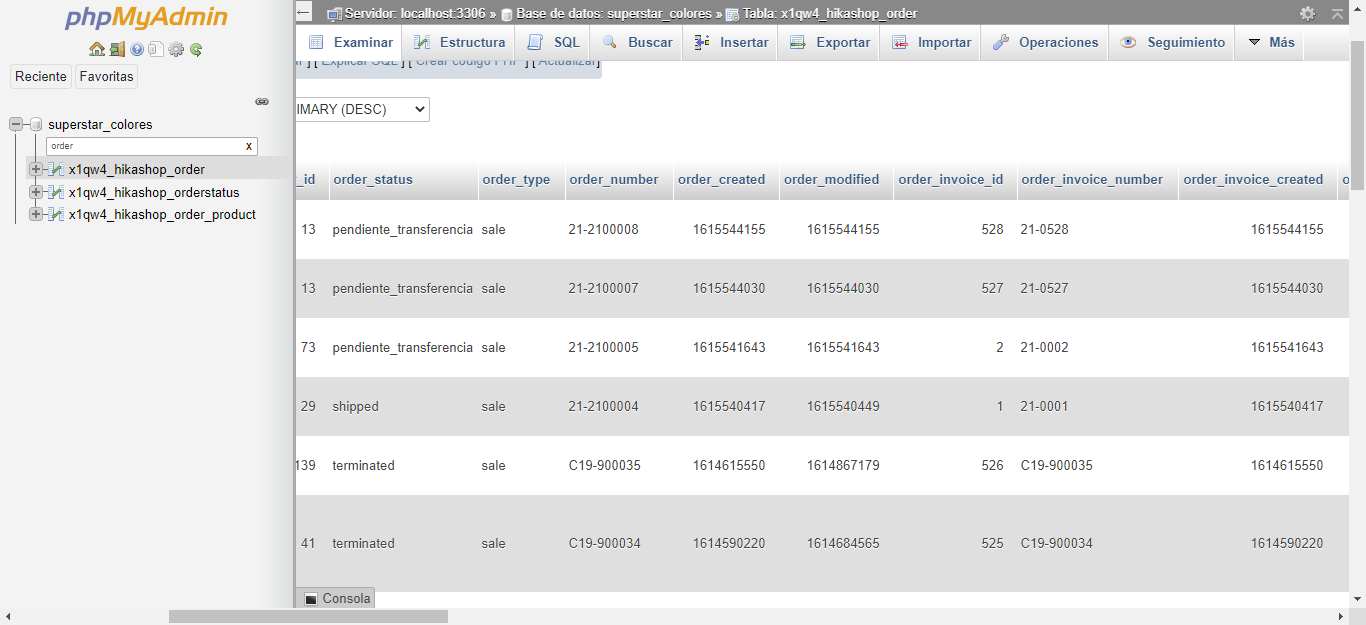Open the Más dropdown menu
The image size is (1366, 625).
point(1271,42)
